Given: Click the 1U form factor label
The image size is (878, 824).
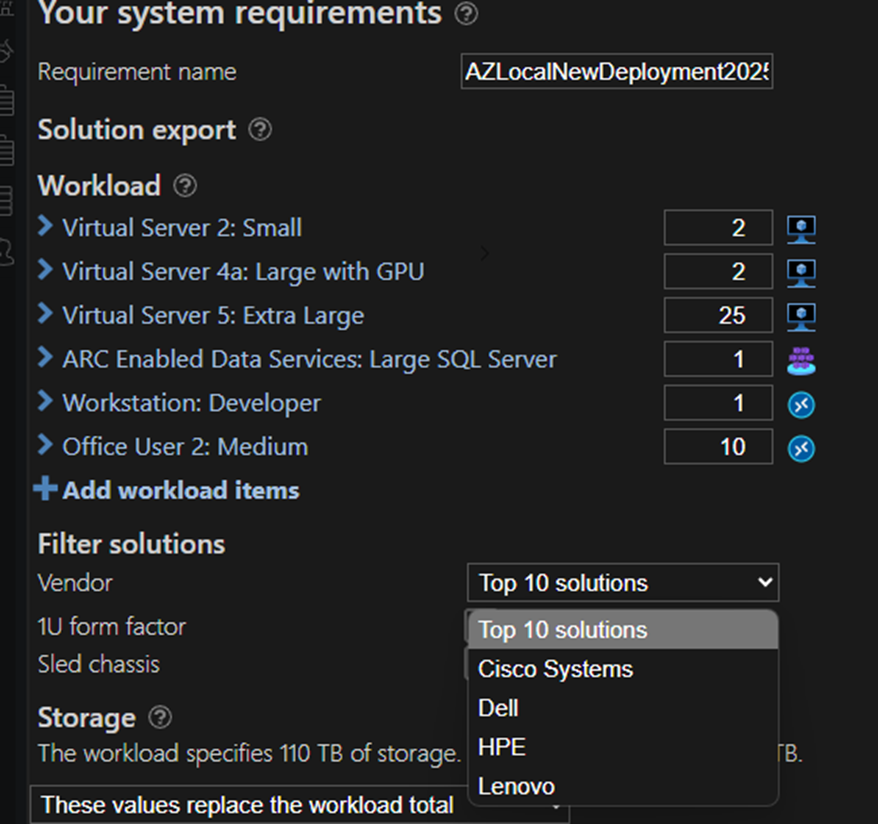Looking at the screenshot, I should [x=111, y=626].
